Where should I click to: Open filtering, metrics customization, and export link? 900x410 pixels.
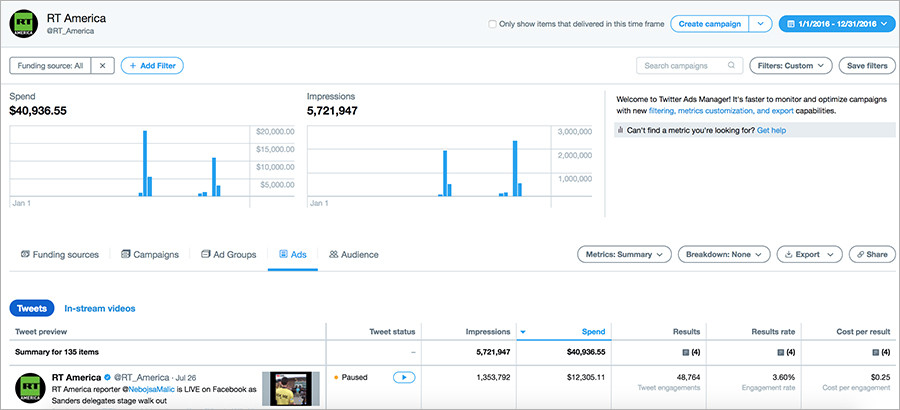tap(721, 111)
